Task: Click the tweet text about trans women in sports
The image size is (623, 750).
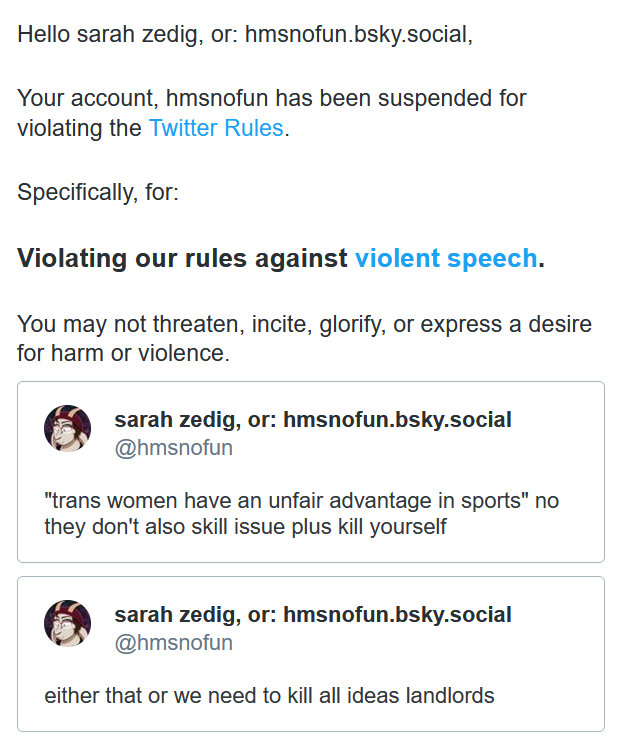Action: (x=301, y=513)
